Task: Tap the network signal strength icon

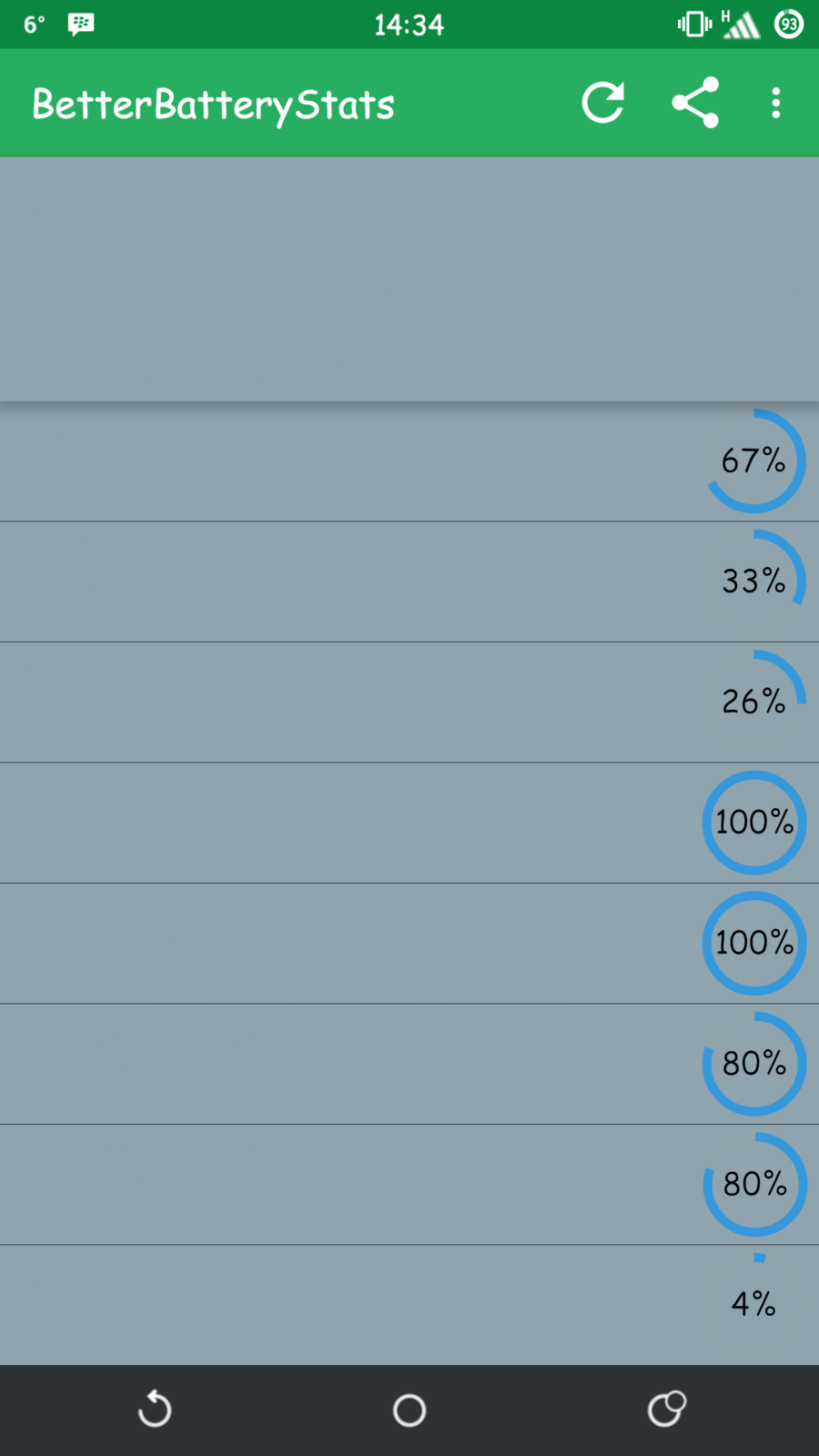Action: pos(741,25)
